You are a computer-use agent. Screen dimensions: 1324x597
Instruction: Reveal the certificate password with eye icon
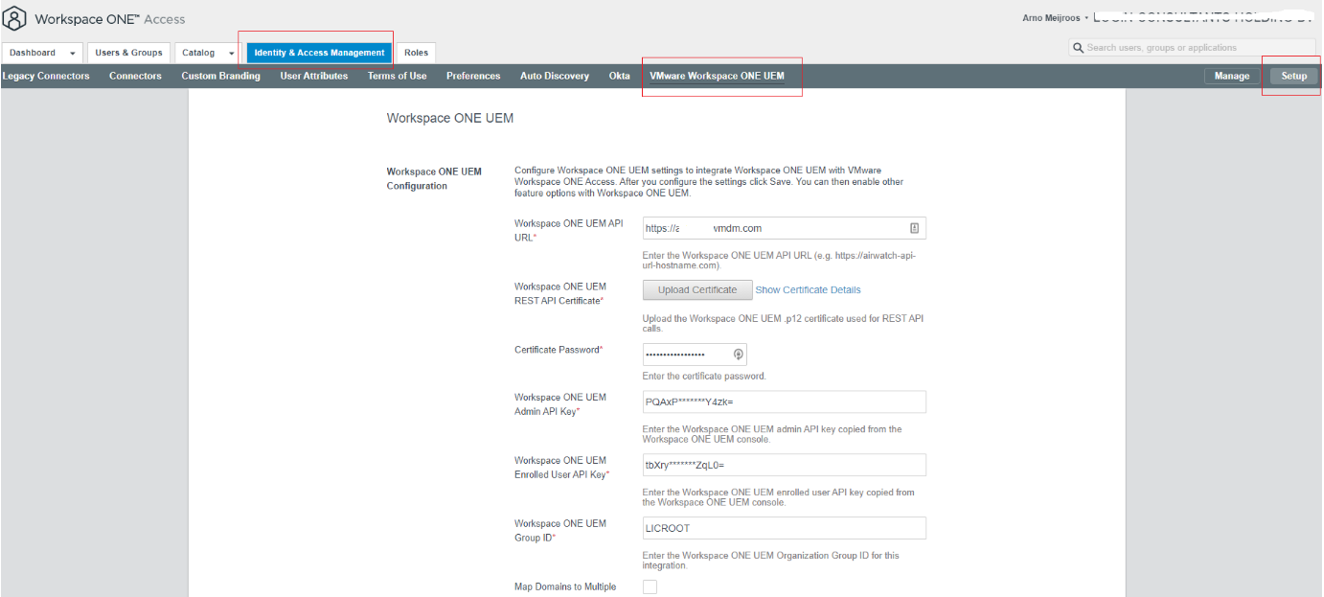(736, 354)
